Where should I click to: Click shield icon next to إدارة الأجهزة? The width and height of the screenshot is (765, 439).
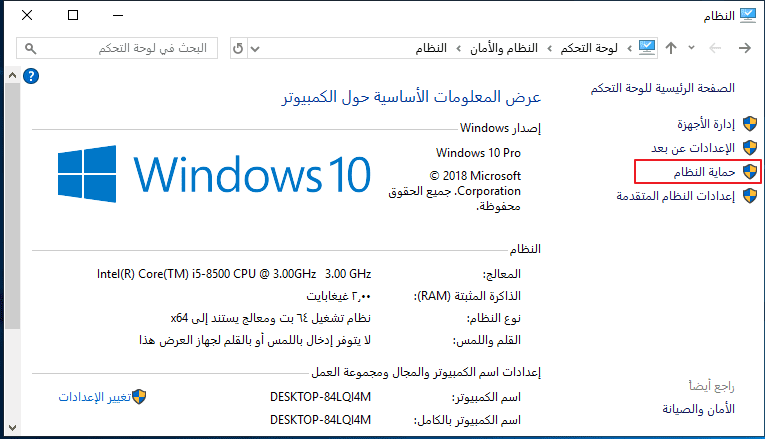pos(750,124)
